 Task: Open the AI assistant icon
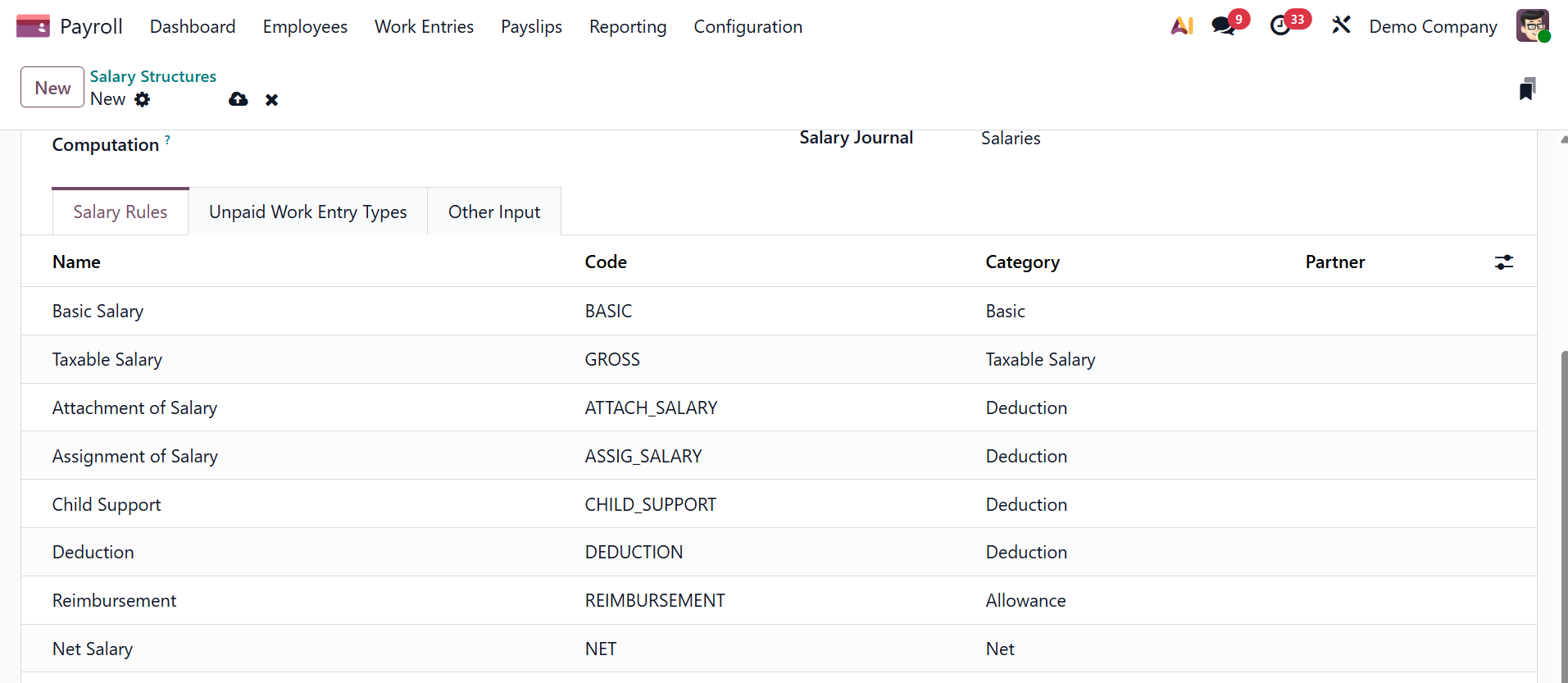pos(1182,26)
